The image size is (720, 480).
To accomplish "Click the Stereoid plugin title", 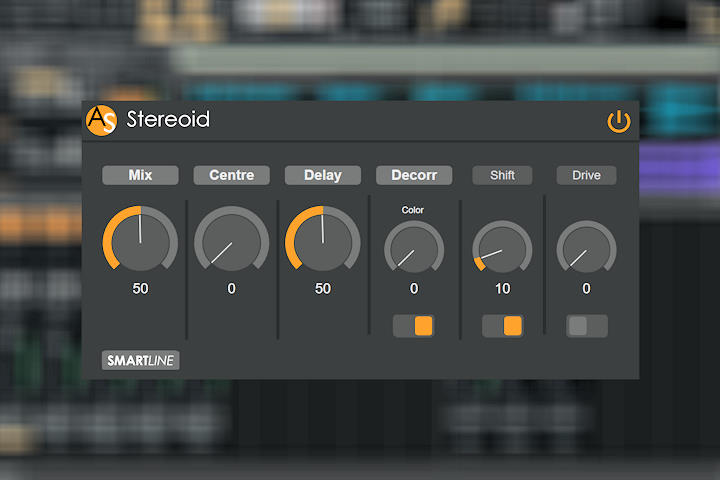I will click(x=168, y=119).
